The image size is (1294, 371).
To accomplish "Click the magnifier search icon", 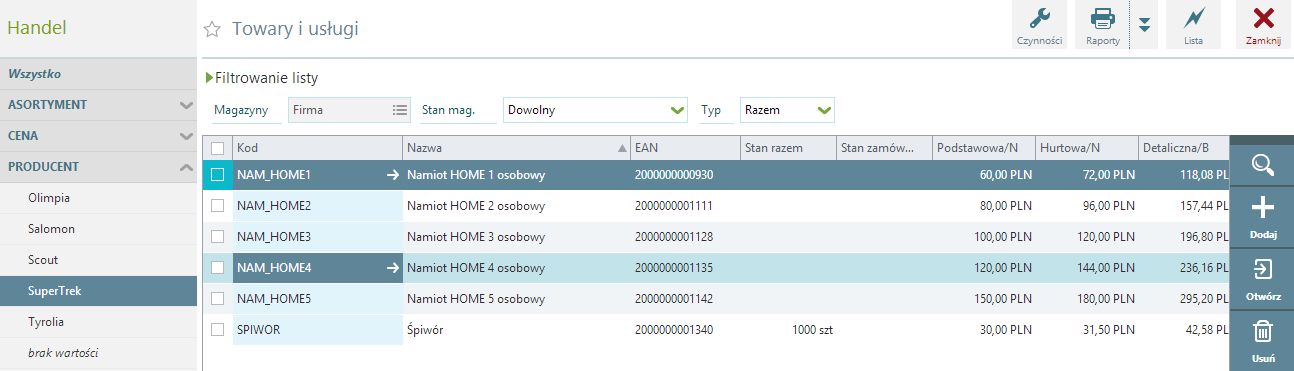I will [1262, 164].
